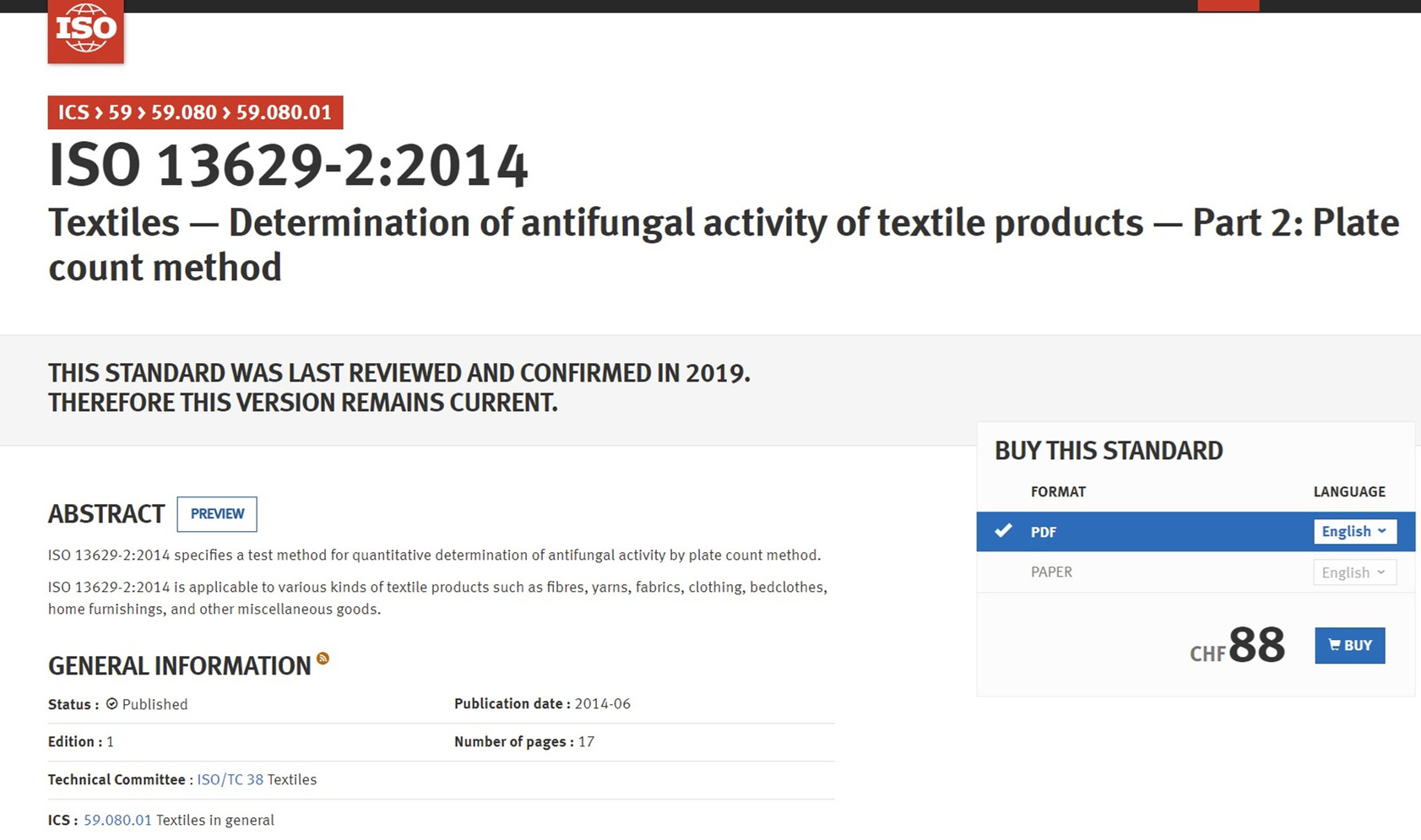
Task: Click the ICS breadcrumb root item
Action: click(73, 112)
